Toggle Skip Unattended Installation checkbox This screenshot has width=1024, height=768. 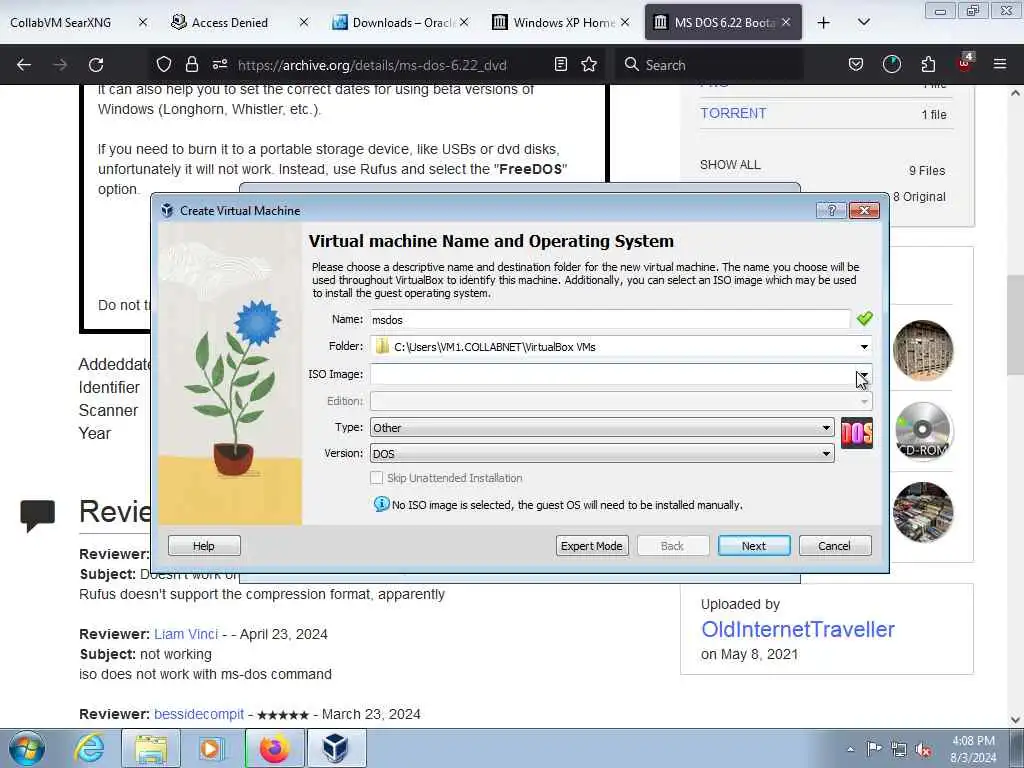pos(376,478)
